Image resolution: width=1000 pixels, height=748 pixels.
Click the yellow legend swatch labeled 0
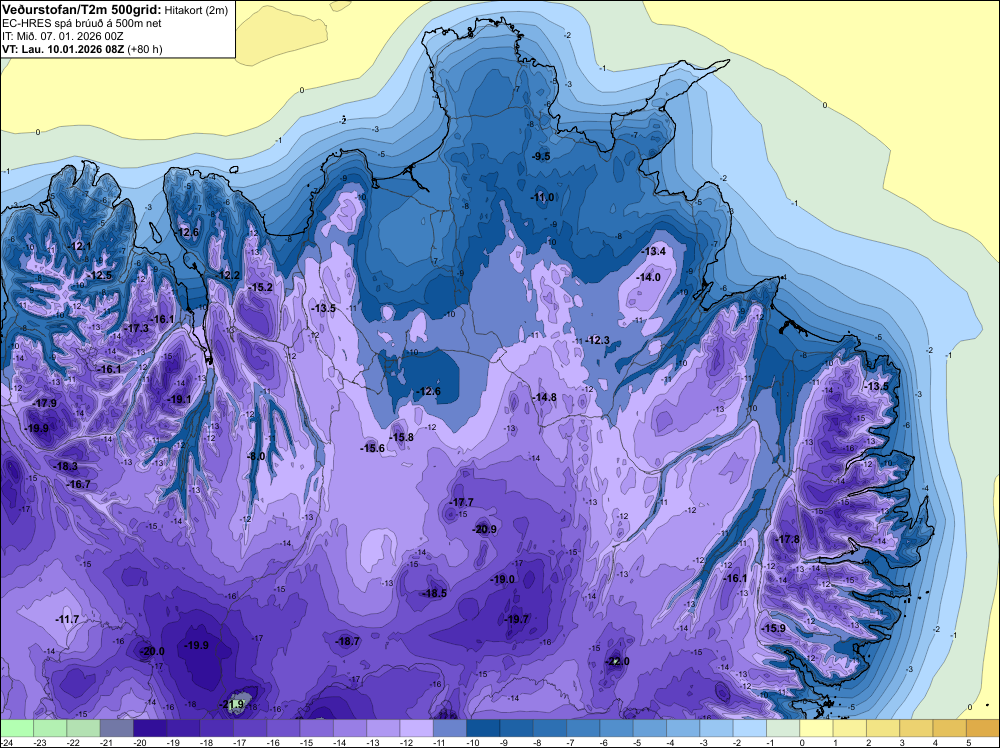pyautogui.click(x=816, y=728)
